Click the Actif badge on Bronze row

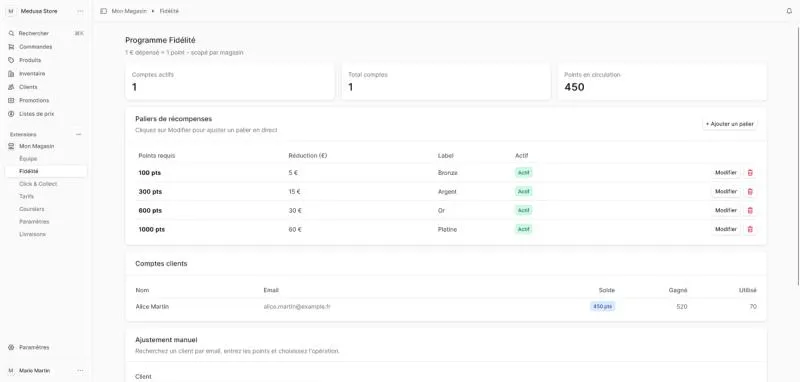tap(523, 173)
